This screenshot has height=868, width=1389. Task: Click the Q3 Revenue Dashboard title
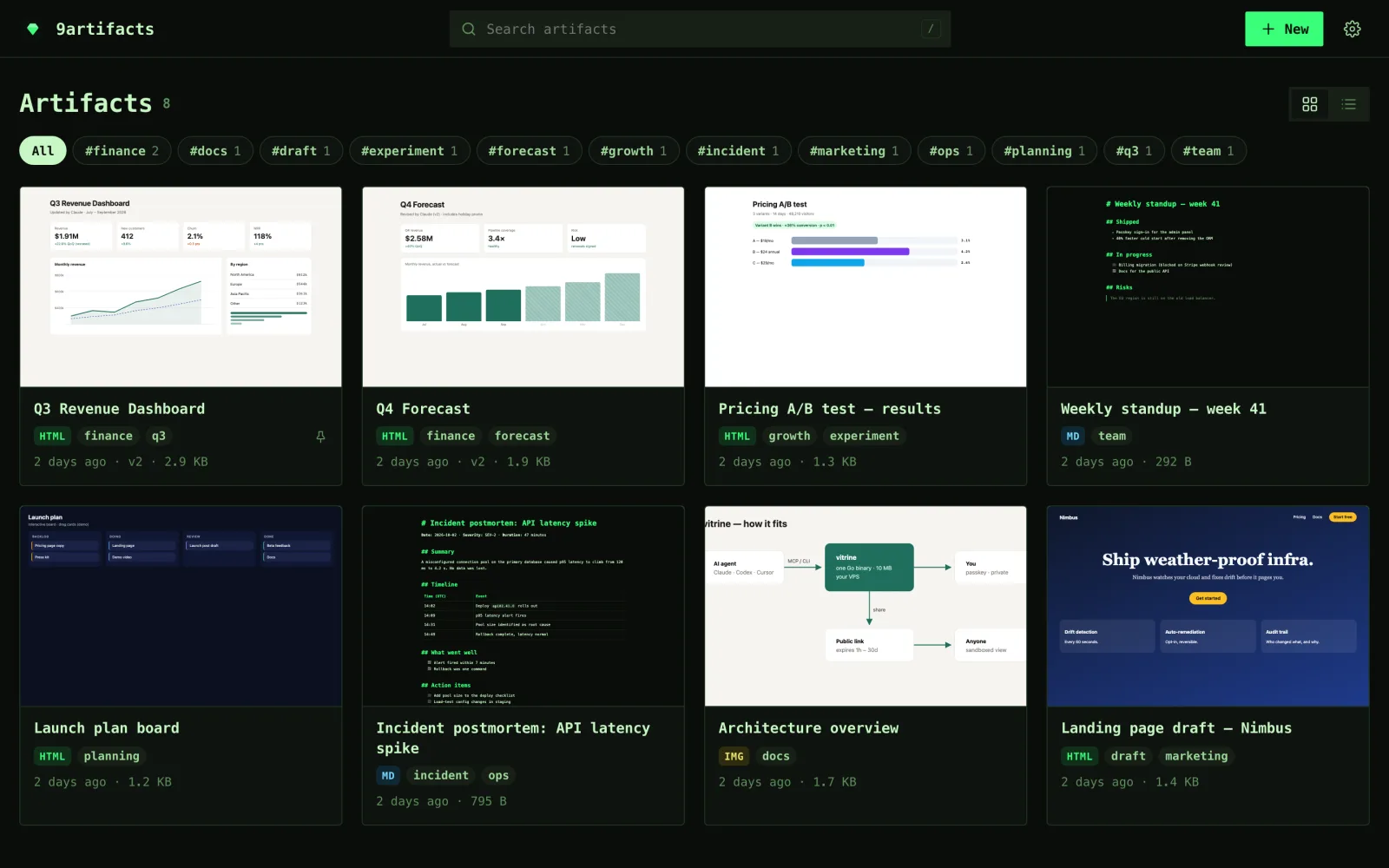tap(120, 409)
